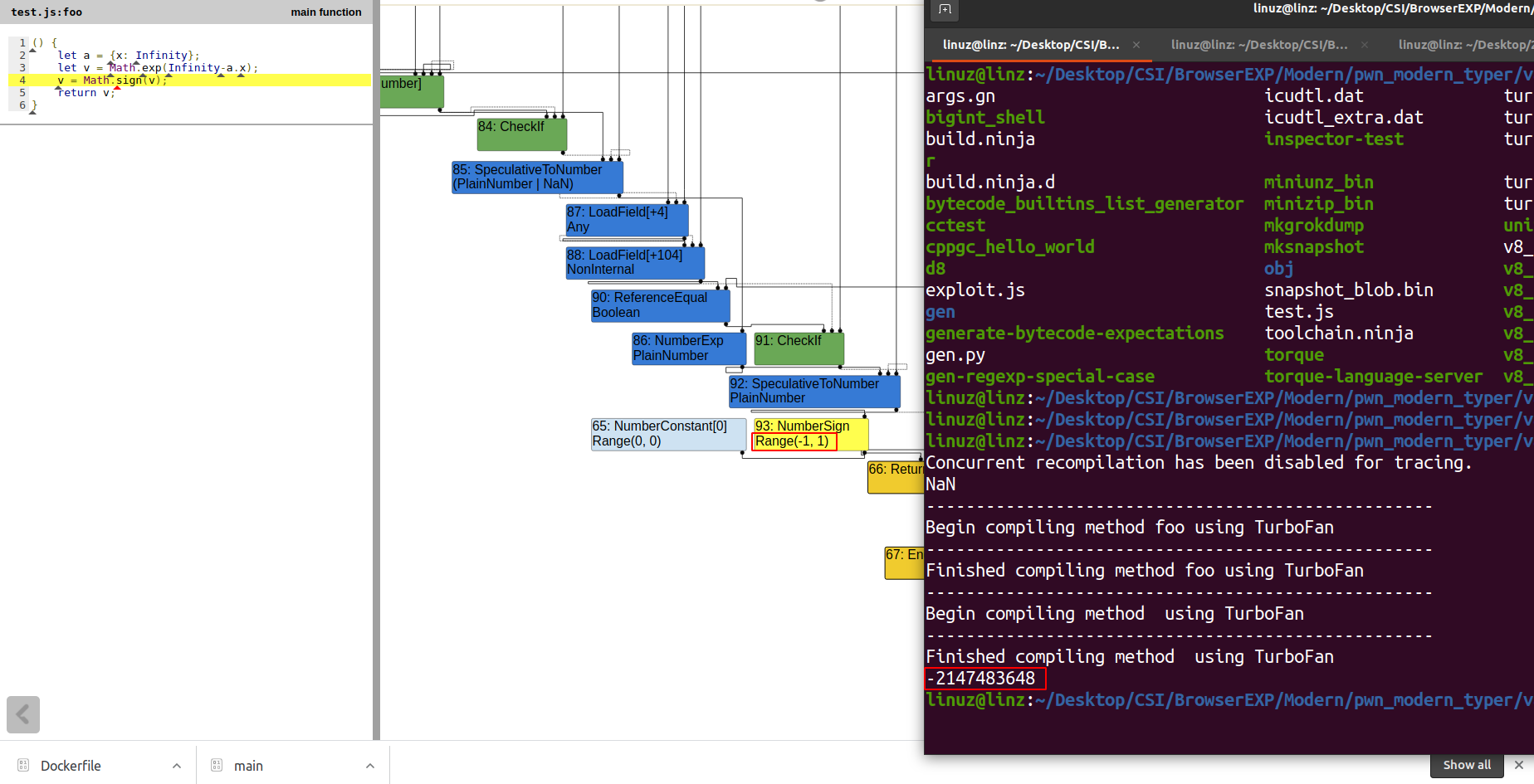The width and height of the screenshot is (1534, 784).
Task: Click highlighted code line Math.sign(v)
Action: pos(125,80)
